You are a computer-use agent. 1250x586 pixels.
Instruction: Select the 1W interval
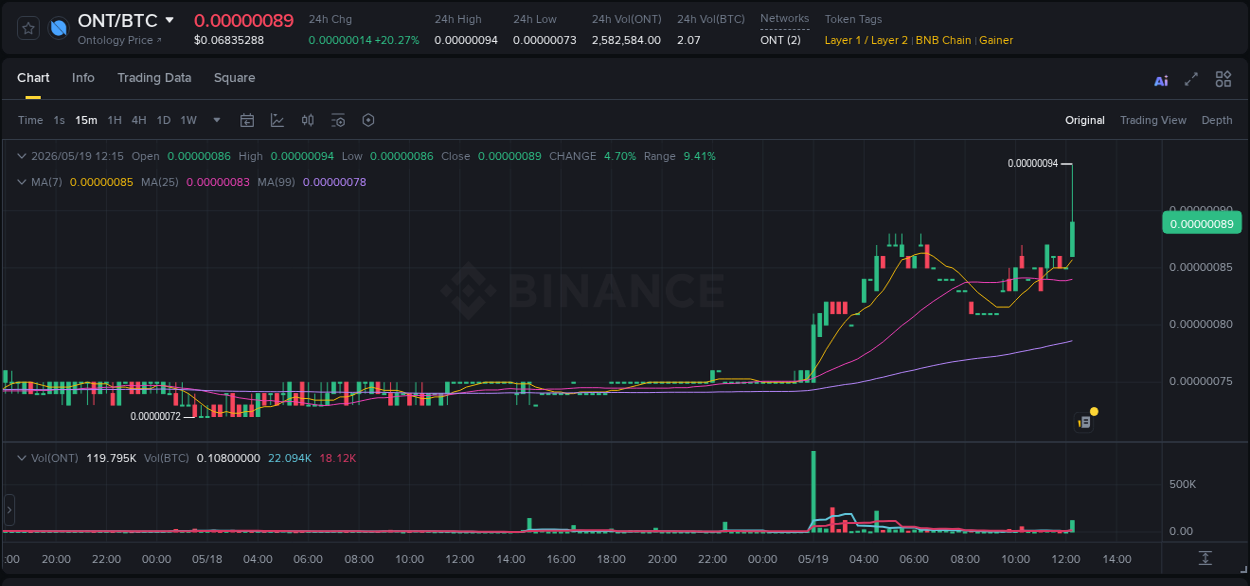tap(188, 120)
